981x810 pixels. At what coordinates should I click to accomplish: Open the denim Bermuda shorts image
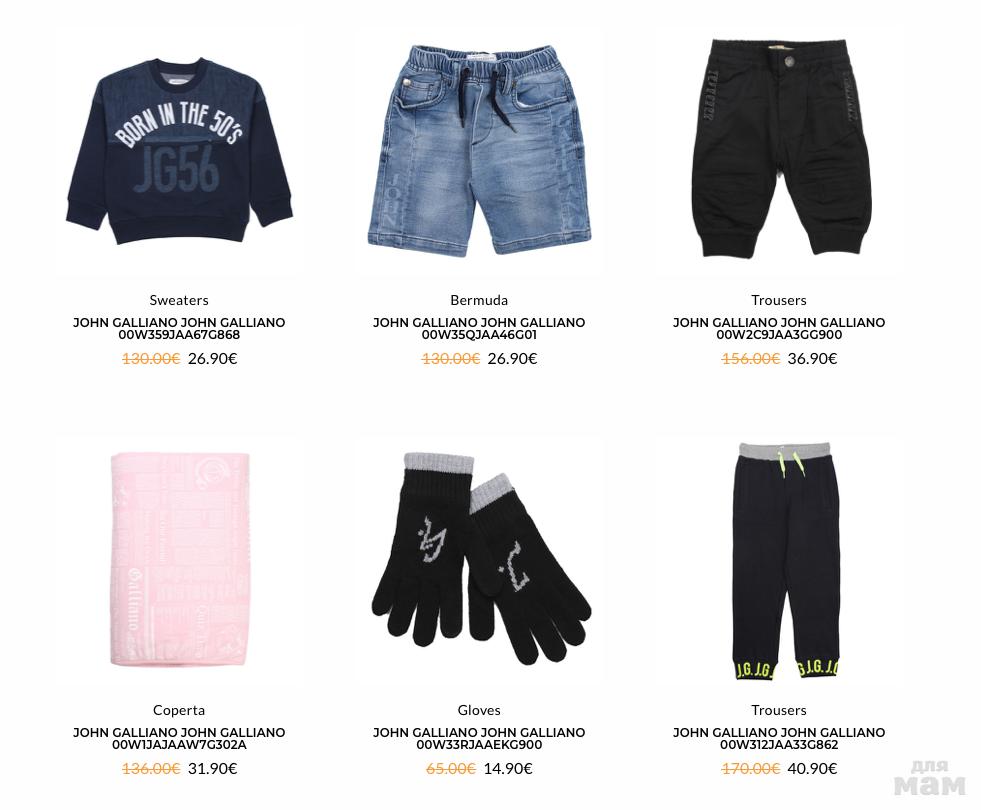479,149
